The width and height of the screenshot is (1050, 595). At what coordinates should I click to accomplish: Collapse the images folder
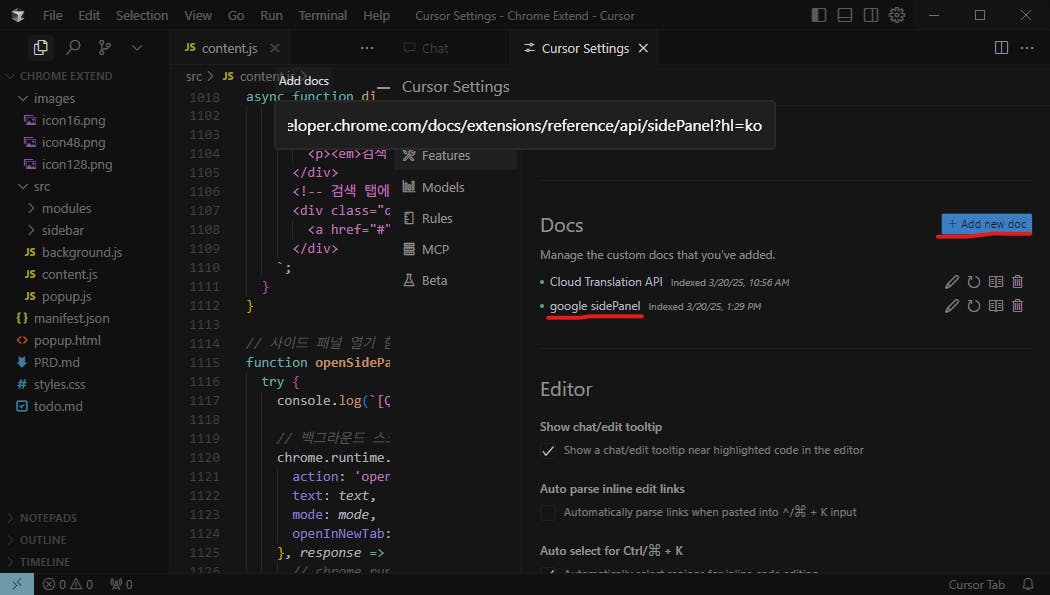pos(54,98)
